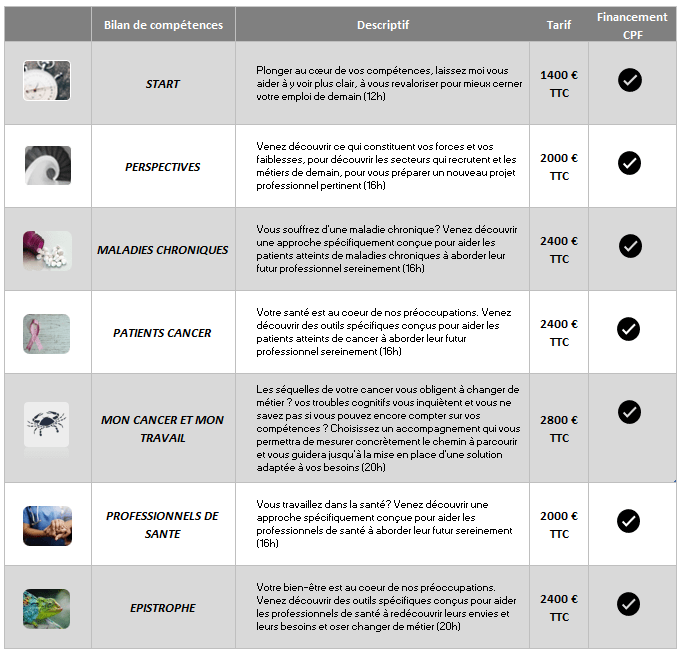Click the EPISTROPHE program name
Viewport: 682px width, 657px height.
click(163, 608)
